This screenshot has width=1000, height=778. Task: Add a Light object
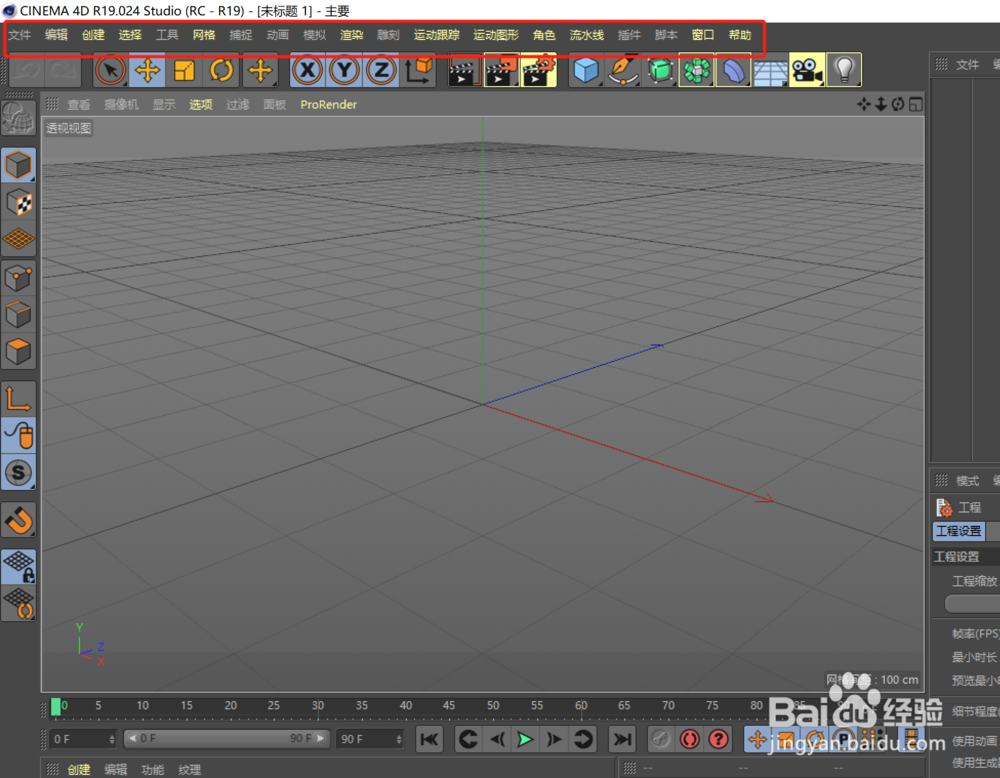pyautogui.click(x=844, y=70)
